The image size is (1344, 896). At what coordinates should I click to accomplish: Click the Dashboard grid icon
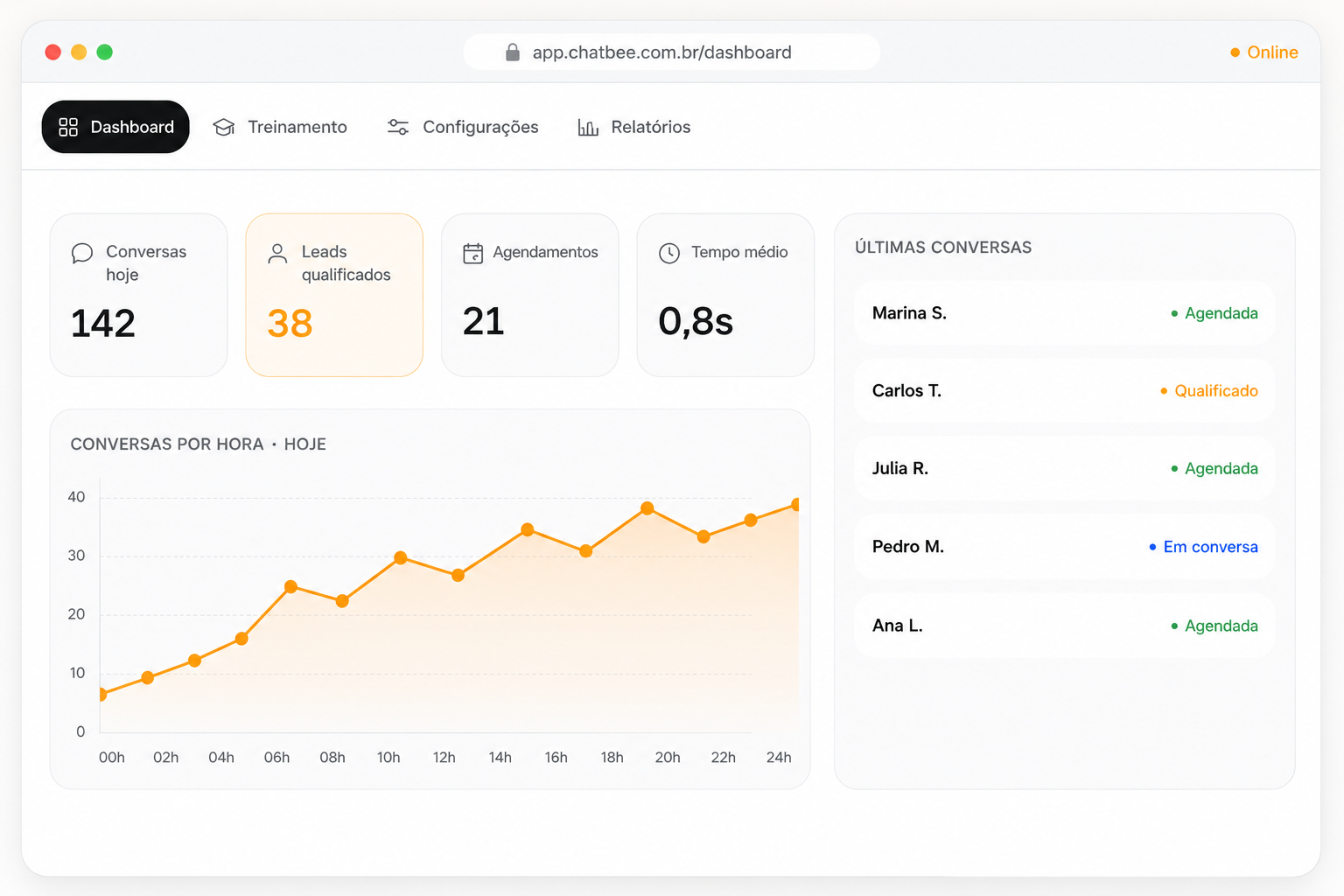tap(68, 127)
